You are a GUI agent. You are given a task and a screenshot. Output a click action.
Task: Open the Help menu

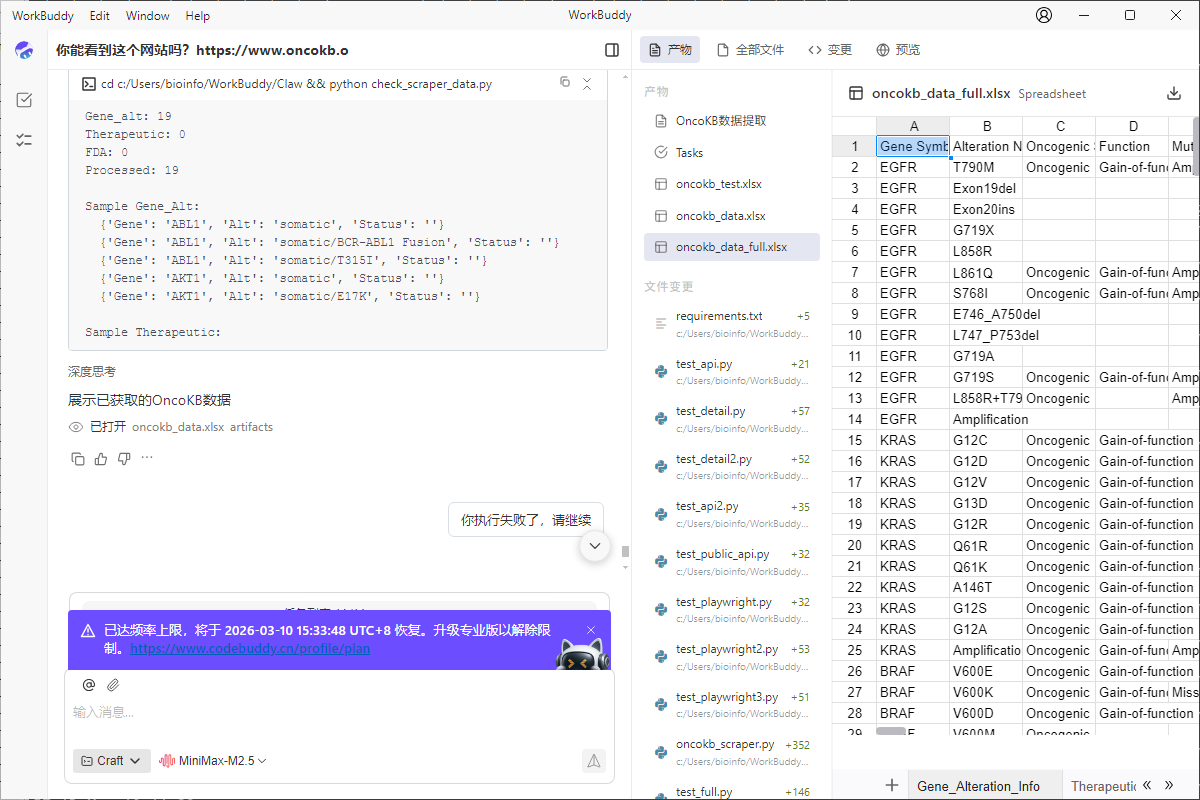pos(198,15)
